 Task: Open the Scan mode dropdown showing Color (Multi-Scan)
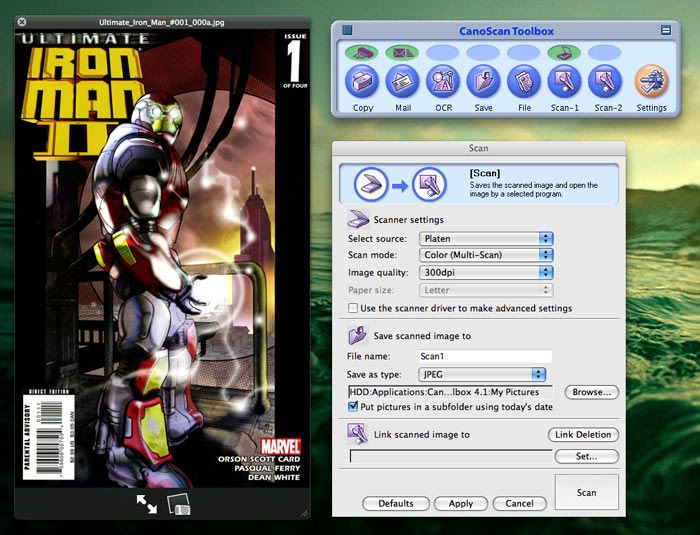point(486,255)
